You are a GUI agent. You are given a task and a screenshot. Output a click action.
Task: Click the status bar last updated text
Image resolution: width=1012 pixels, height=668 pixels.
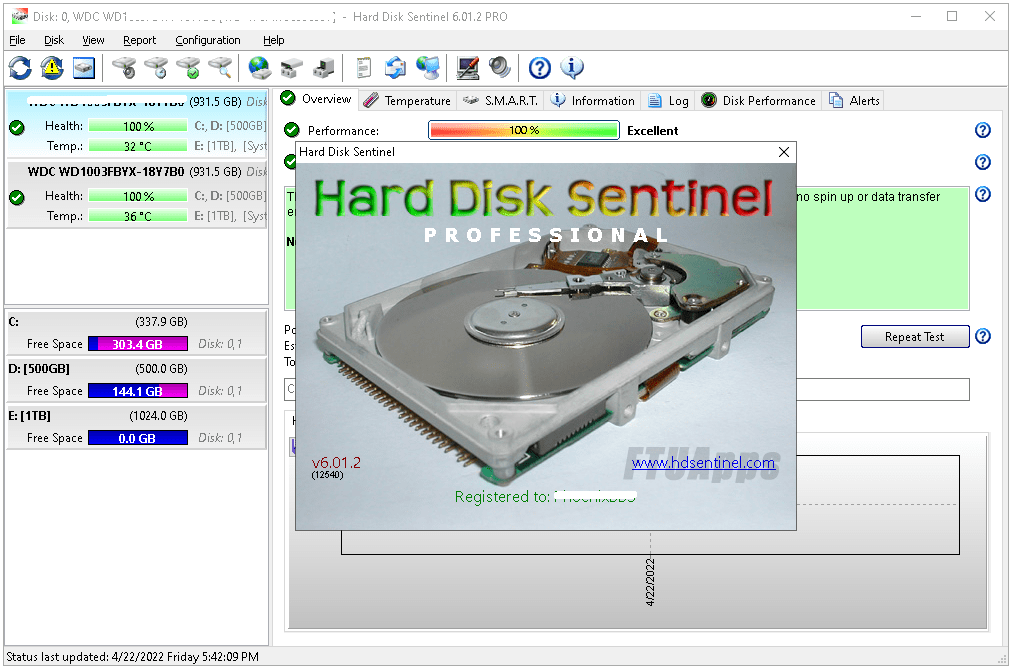pos(132,657)
